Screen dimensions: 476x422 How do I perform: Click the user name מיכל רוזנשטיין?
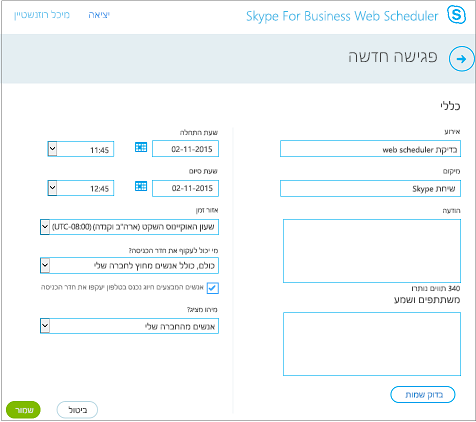42,15
